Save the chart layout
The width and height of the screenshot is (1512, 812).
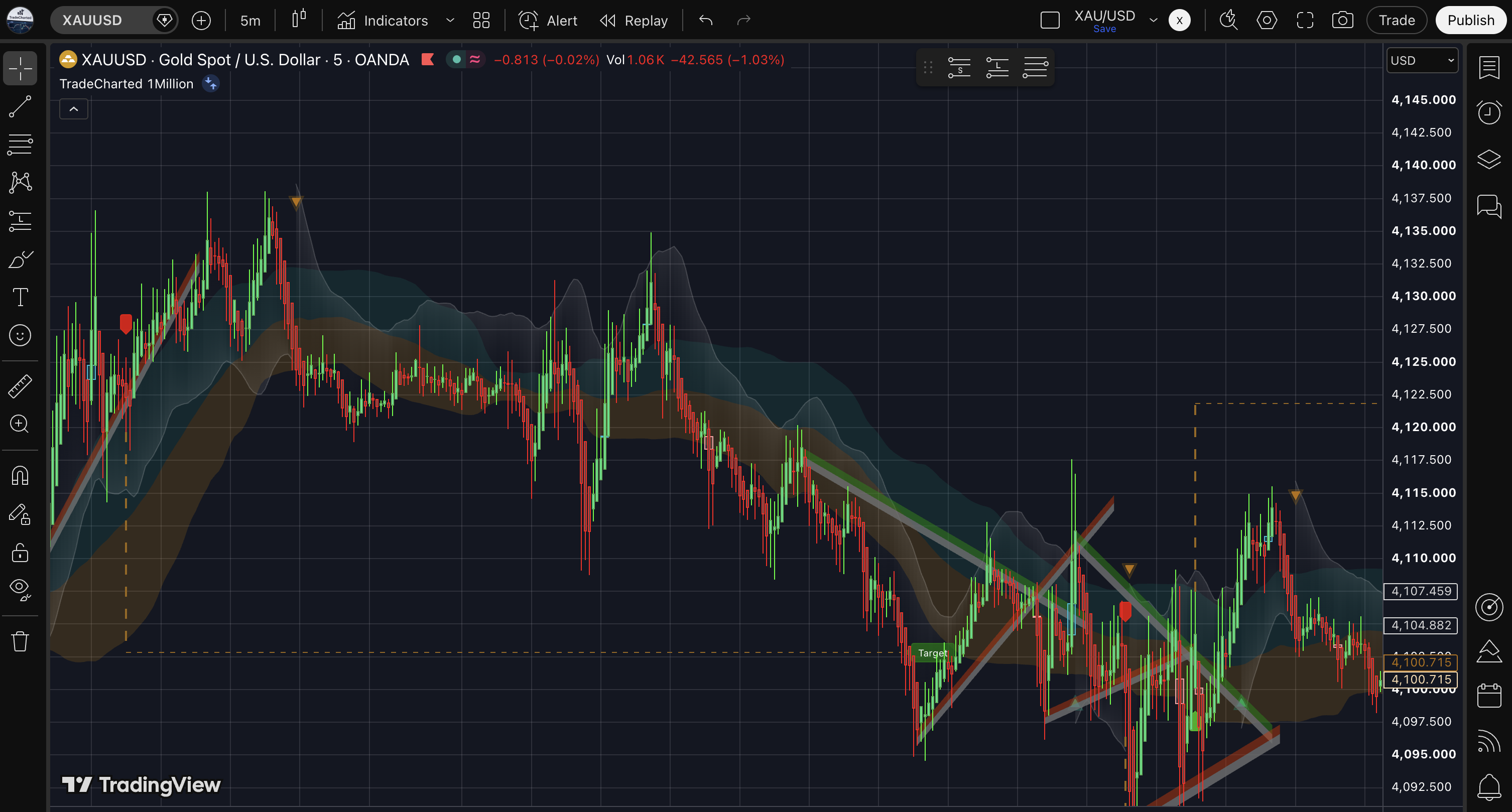[1105, 29]
